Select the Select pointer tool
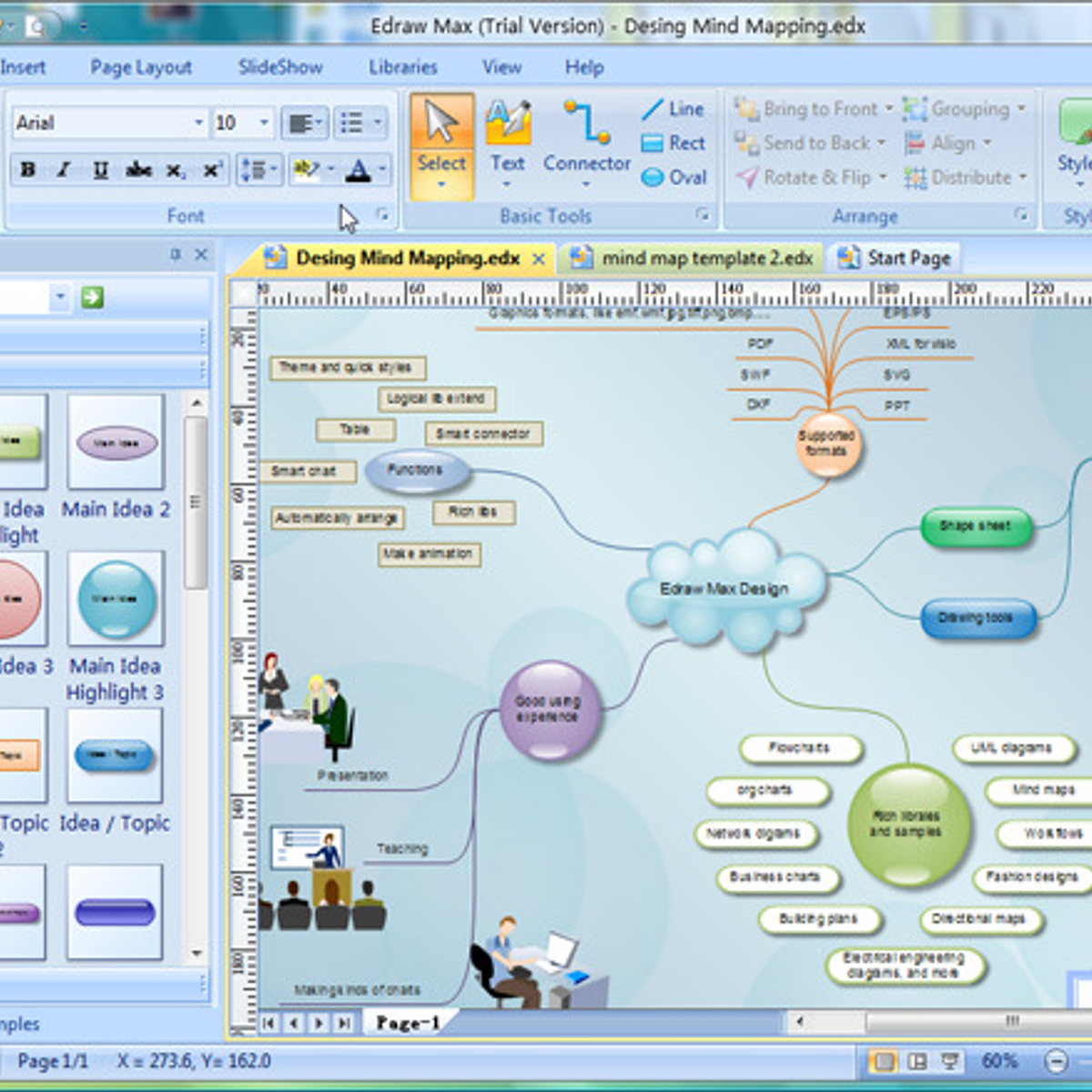1092x1092 pixels. [441, 146]
